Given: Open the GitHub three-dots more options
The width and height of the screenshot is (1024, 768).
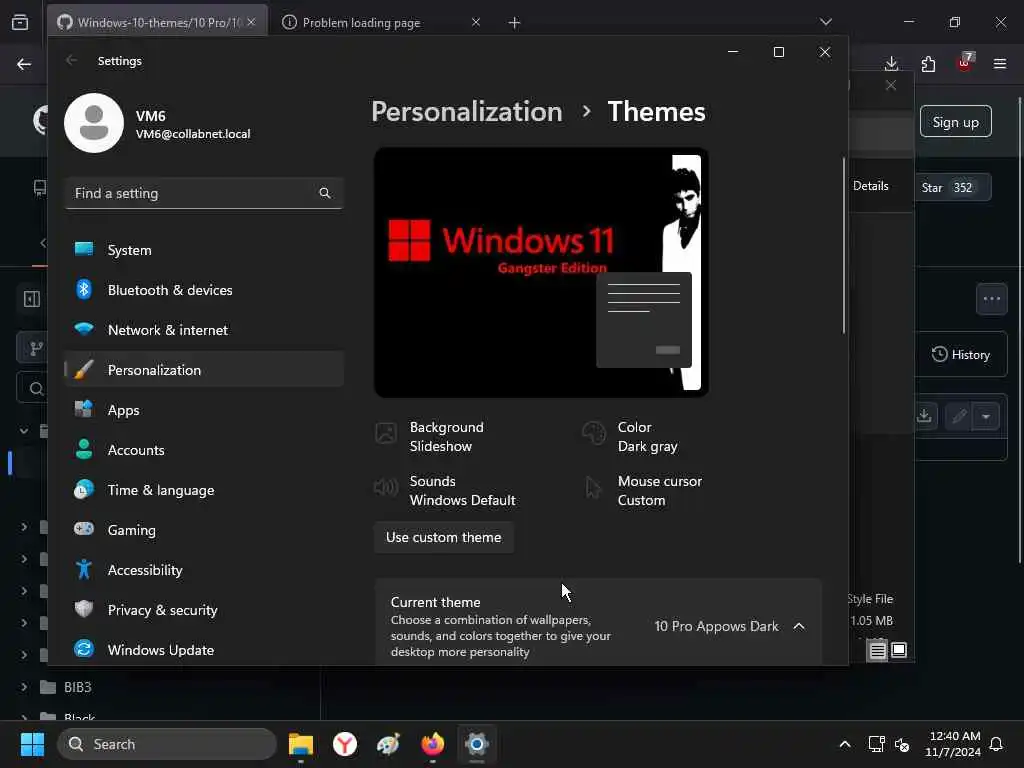Looking at the screenshot, I should click(x=992, y=299).
